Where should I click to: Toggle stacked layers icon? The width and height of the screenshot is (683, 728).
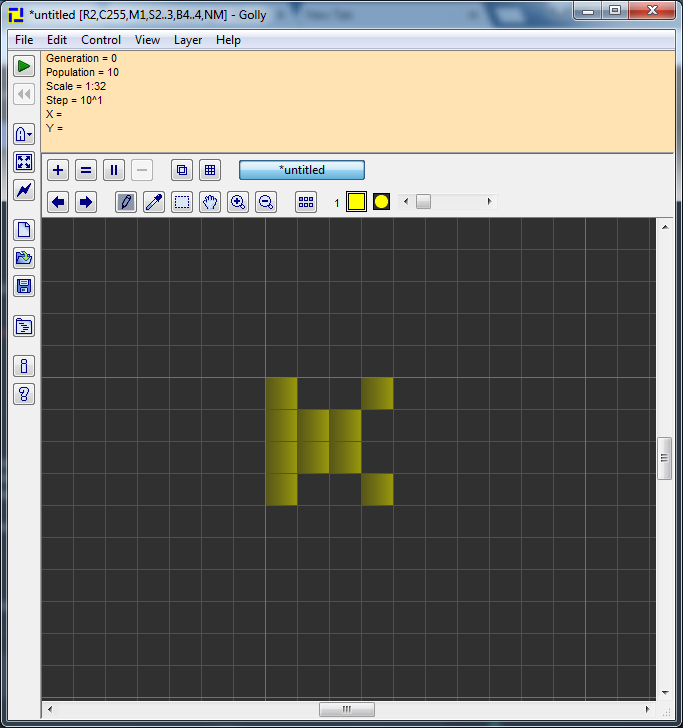coord(182,170)
